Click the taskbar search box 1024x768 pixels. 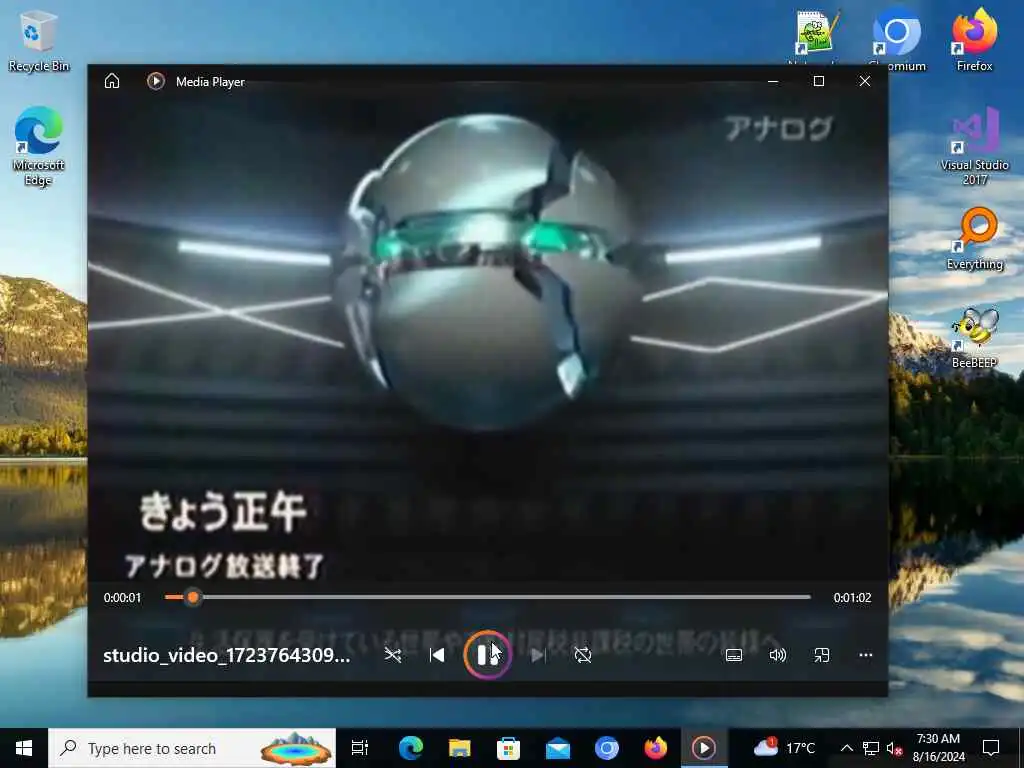coord(192,748)
